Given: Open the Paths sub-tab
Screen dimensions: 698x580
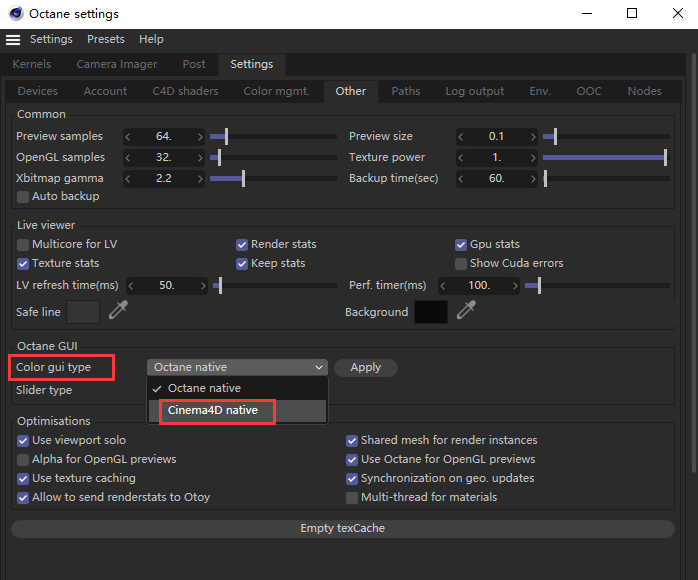Looking at the screenshot, I should coord(406,91).
